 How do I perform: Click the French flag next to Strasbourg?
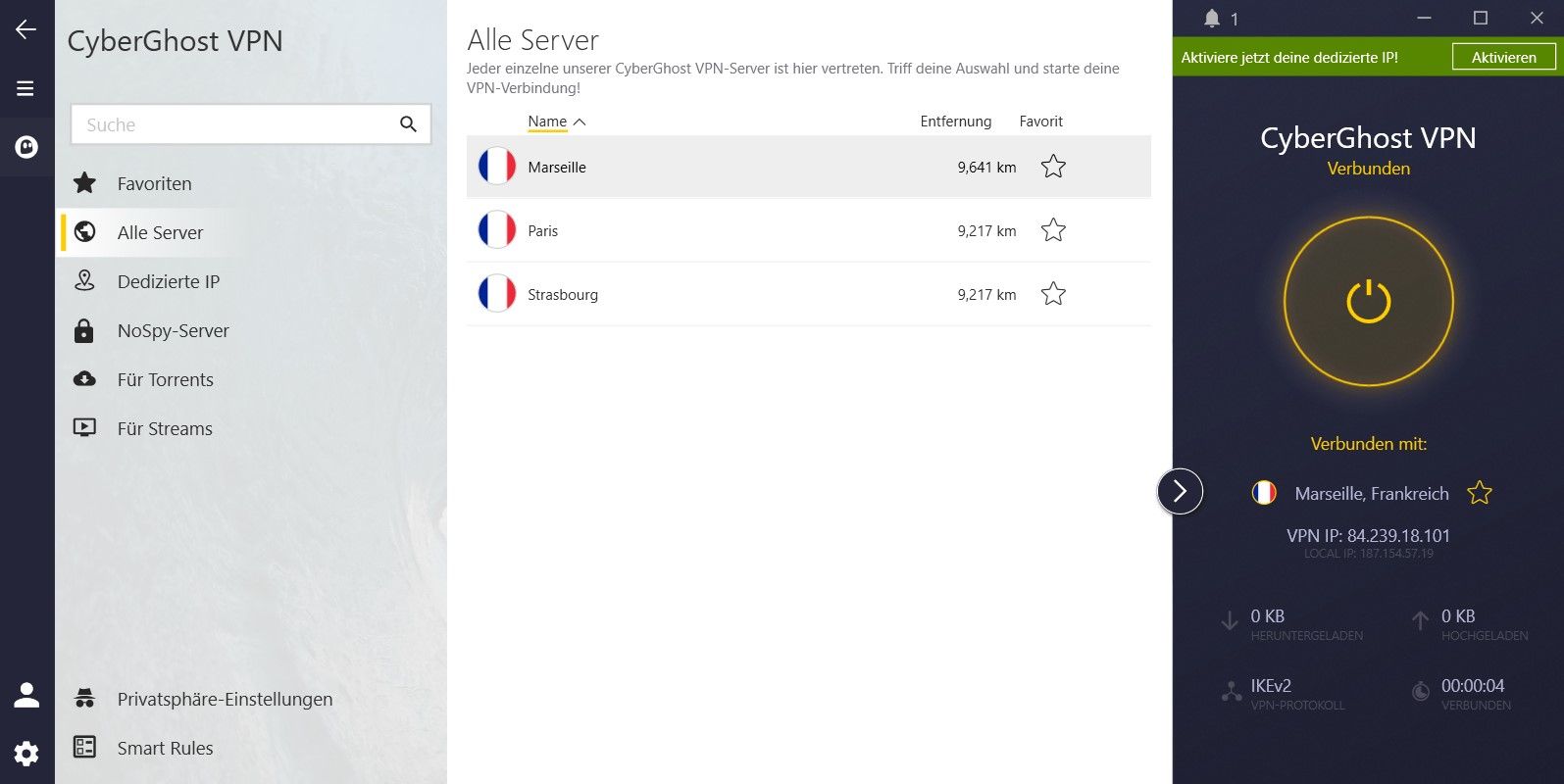[x=497, y=294]
